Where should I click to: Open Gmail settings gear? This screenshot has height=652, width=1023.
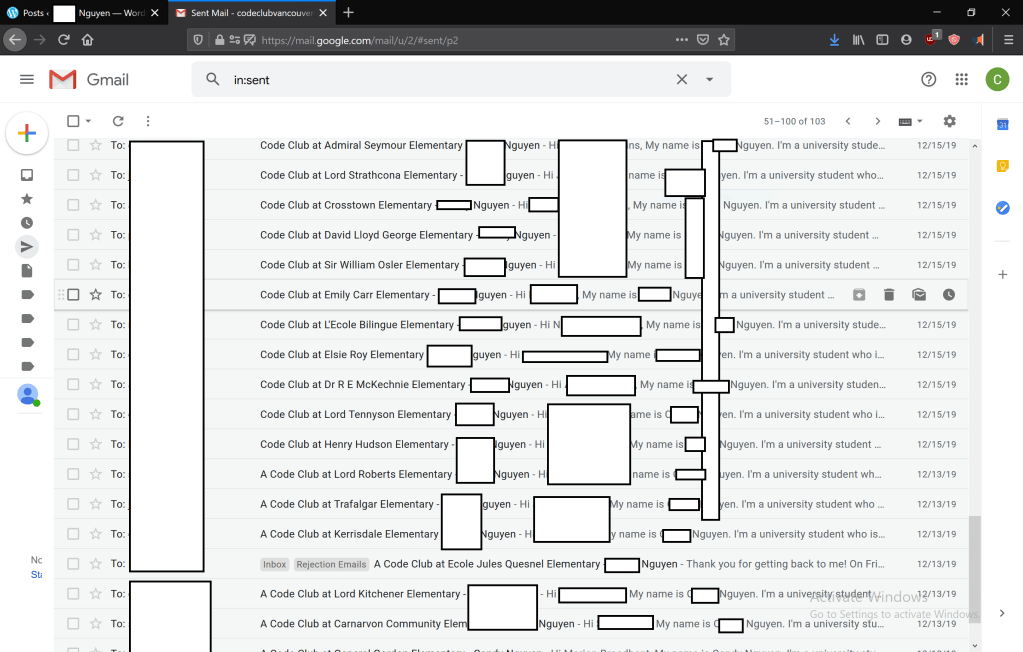pyautogui.click(x=949, y=121)
